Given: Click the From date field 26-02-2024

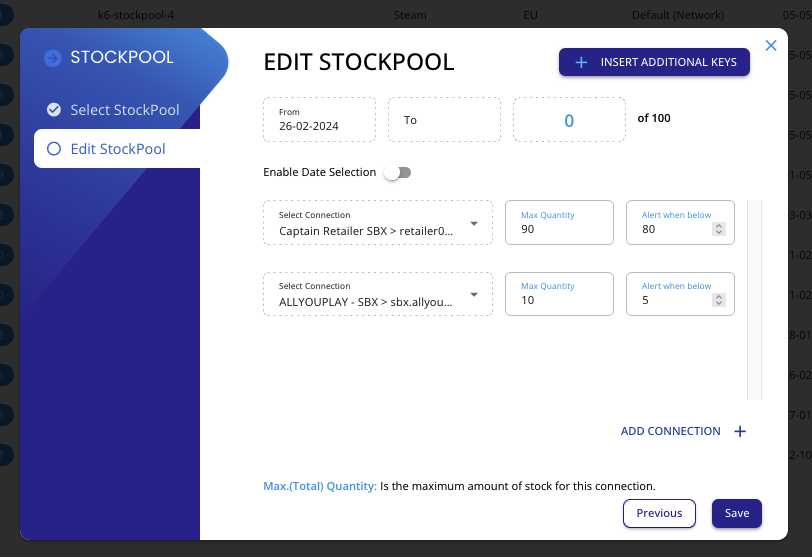Looking at the screenshot, I should point(320,120).
